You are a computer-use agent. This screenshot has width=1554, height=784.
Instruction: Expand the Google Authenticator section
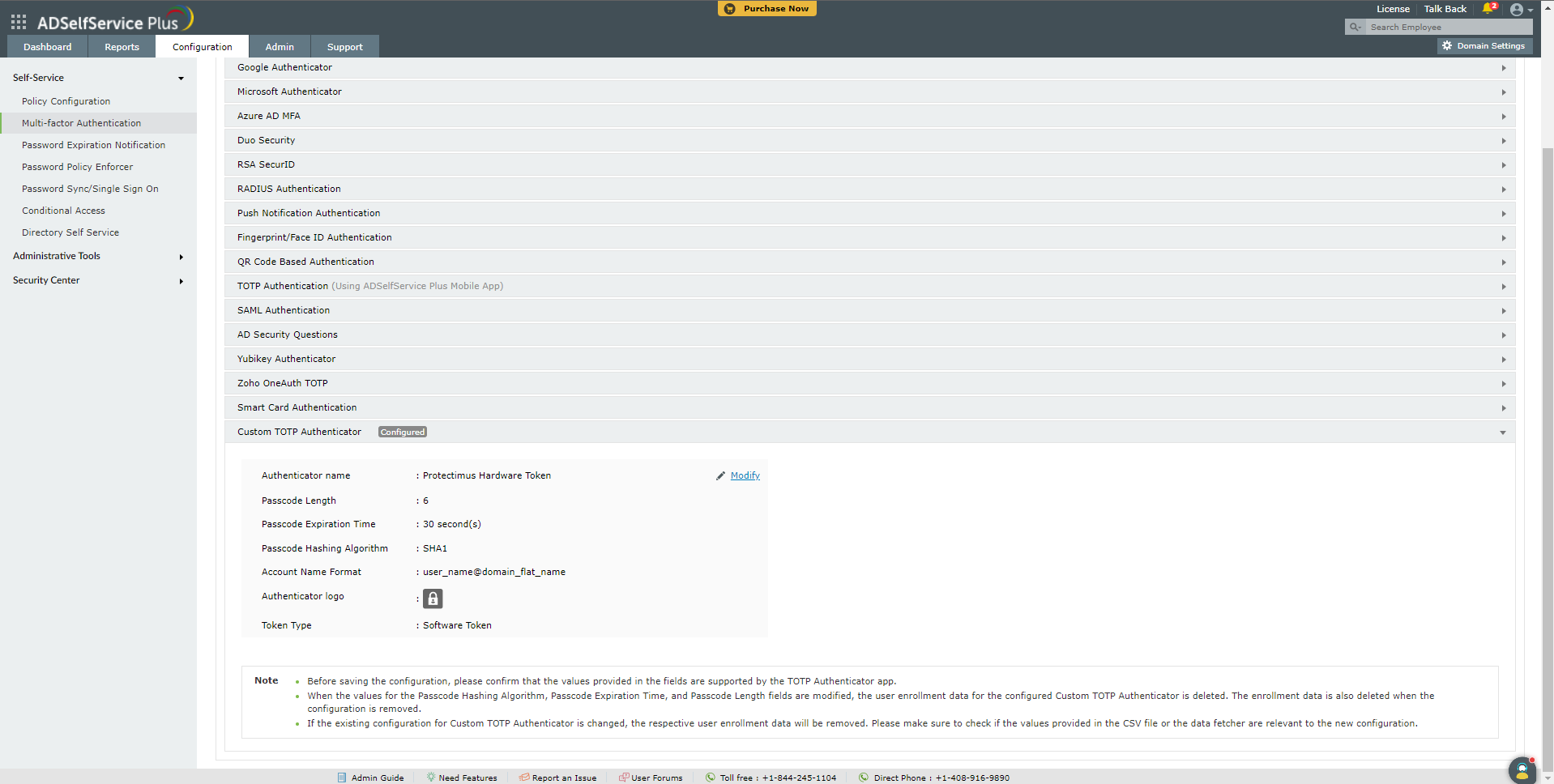pyautogui.click(x=869, y=67)
